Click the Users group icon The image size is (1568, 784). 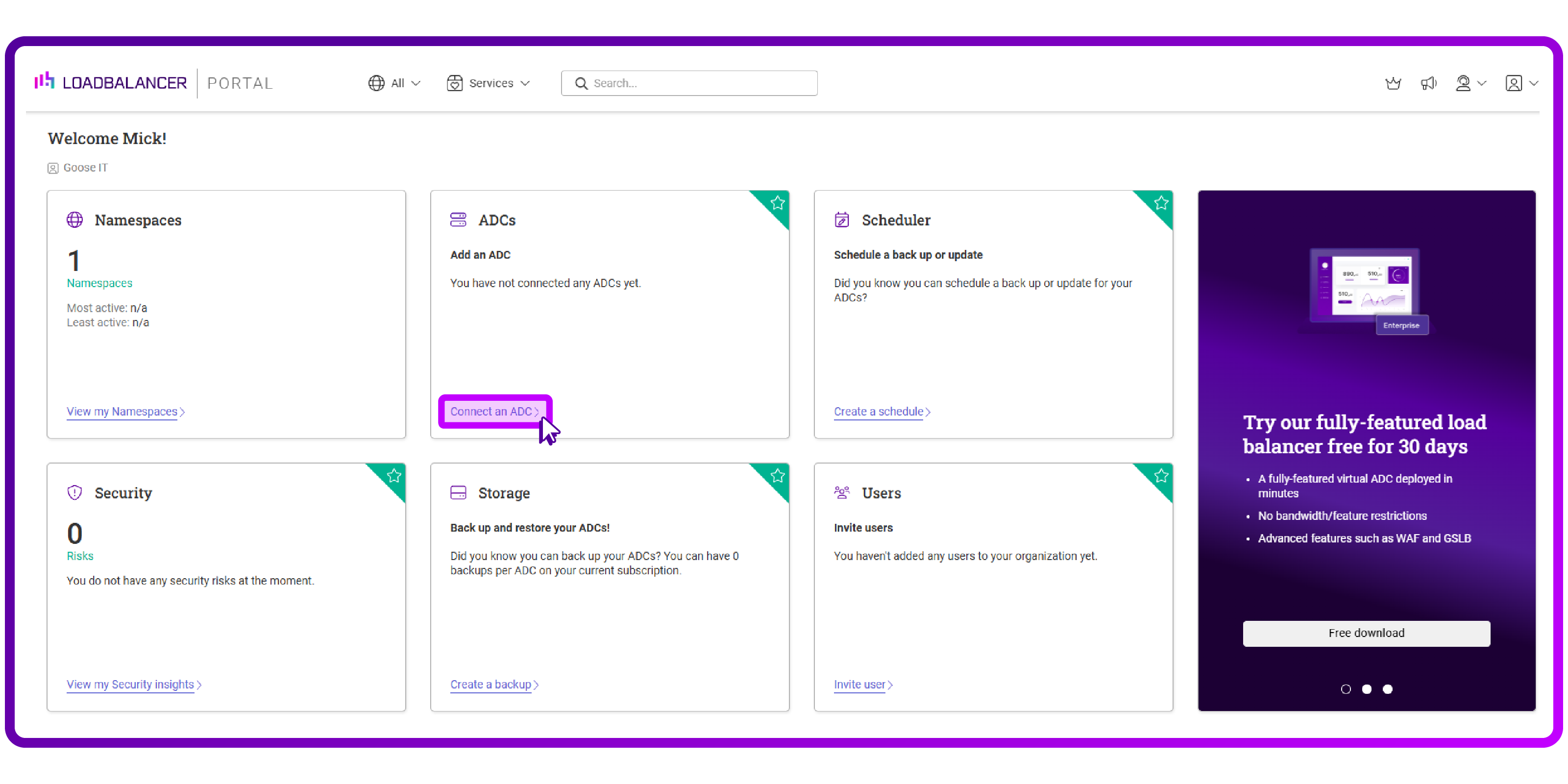(842, 493)
